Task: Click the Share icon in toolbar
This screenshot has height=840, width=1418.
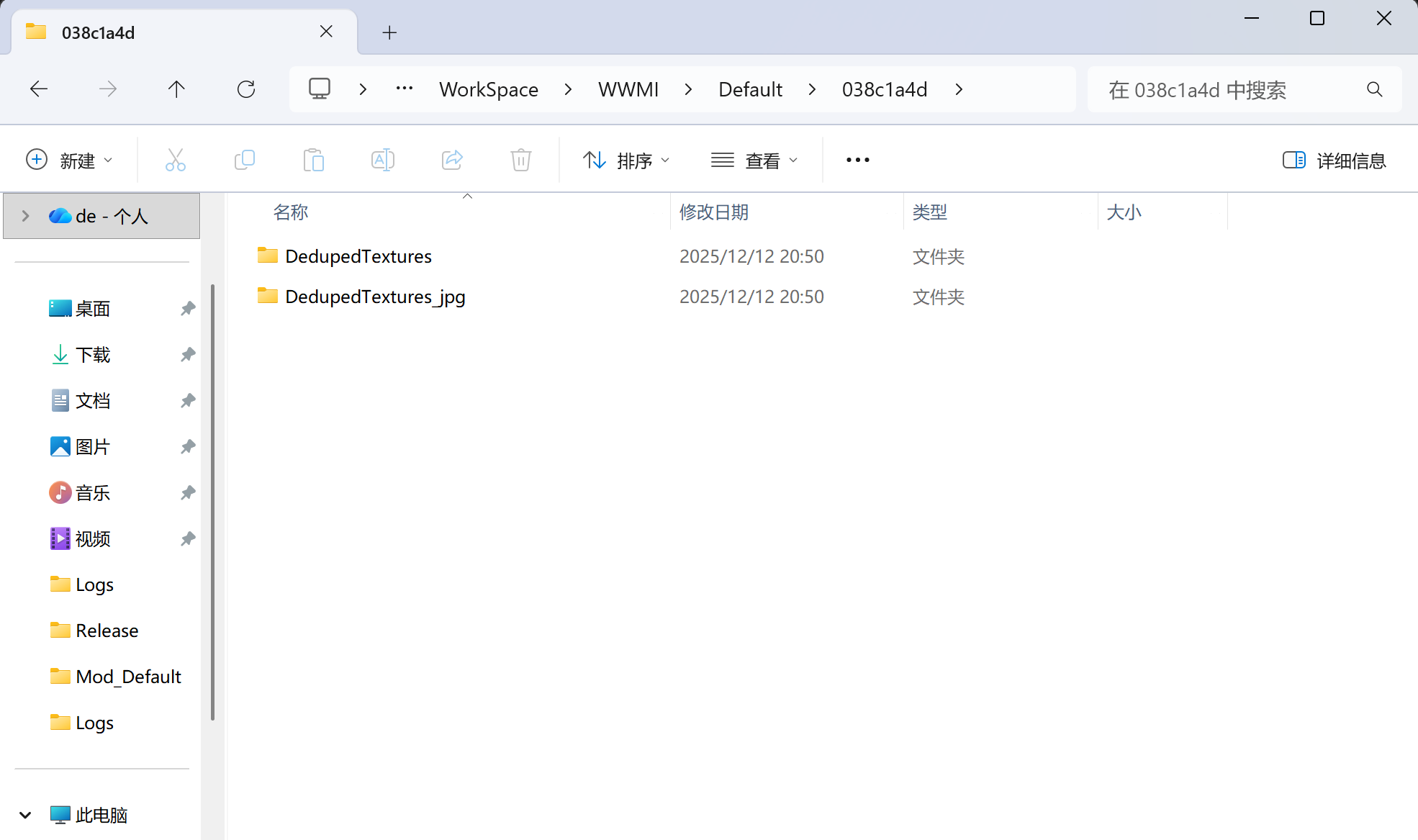Action: (x=452, y=160)
